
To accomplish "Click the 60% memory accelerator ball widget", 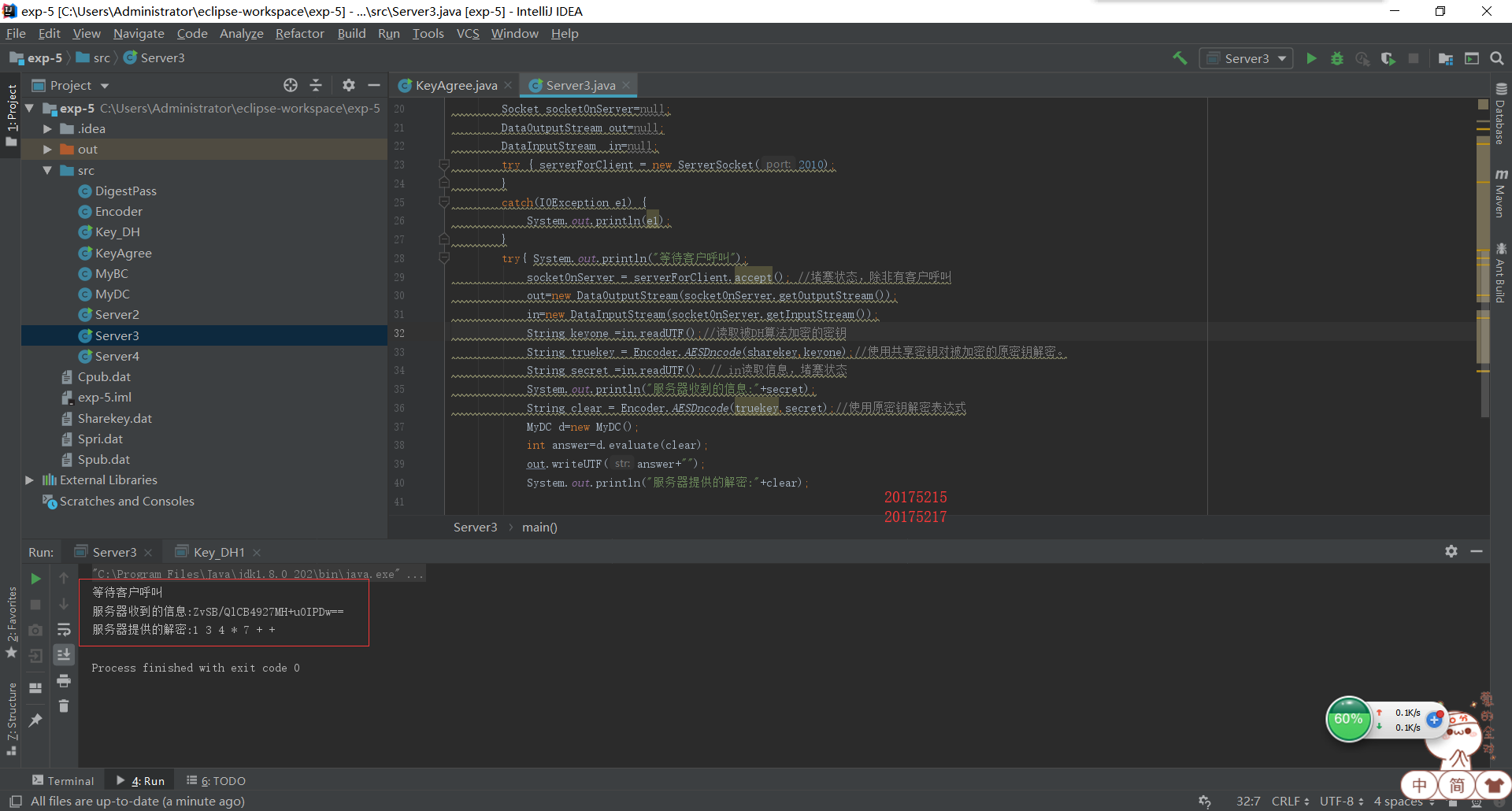I will (x=1348, y=719).
